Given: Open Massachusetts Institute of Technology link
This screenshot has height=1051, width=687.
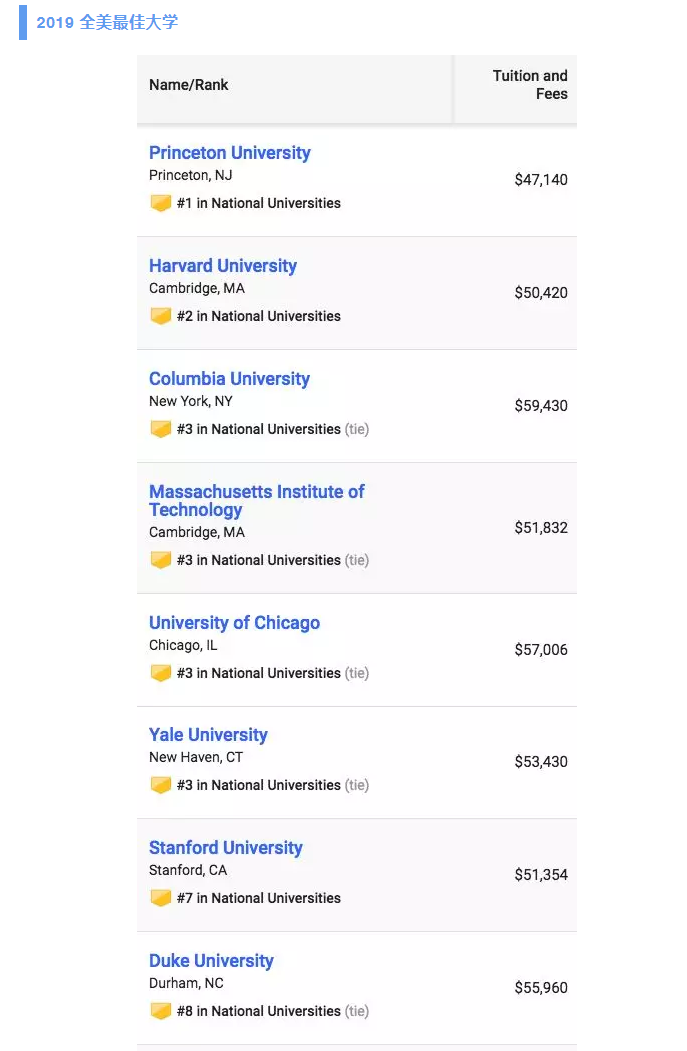Looking at the screenshot, I should click(x=257, y=501).
